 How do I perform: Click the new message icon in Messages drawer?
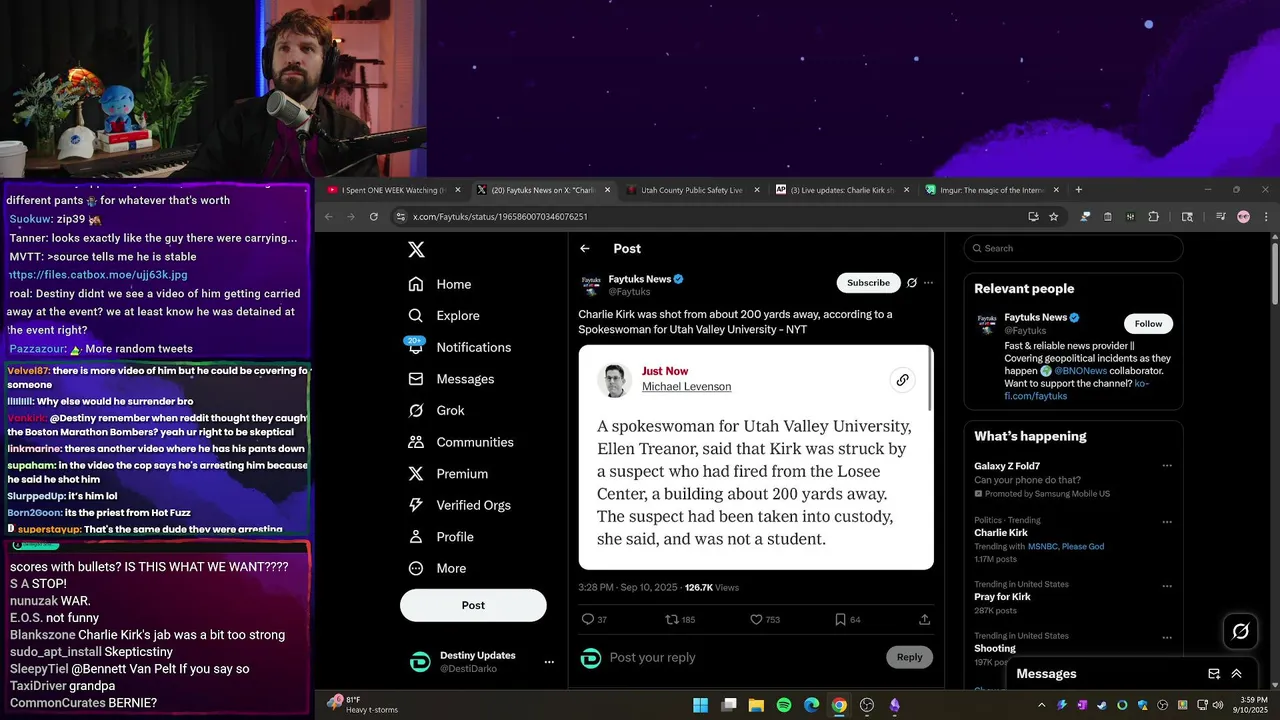pyautogui.click(x=1214, y=674)
